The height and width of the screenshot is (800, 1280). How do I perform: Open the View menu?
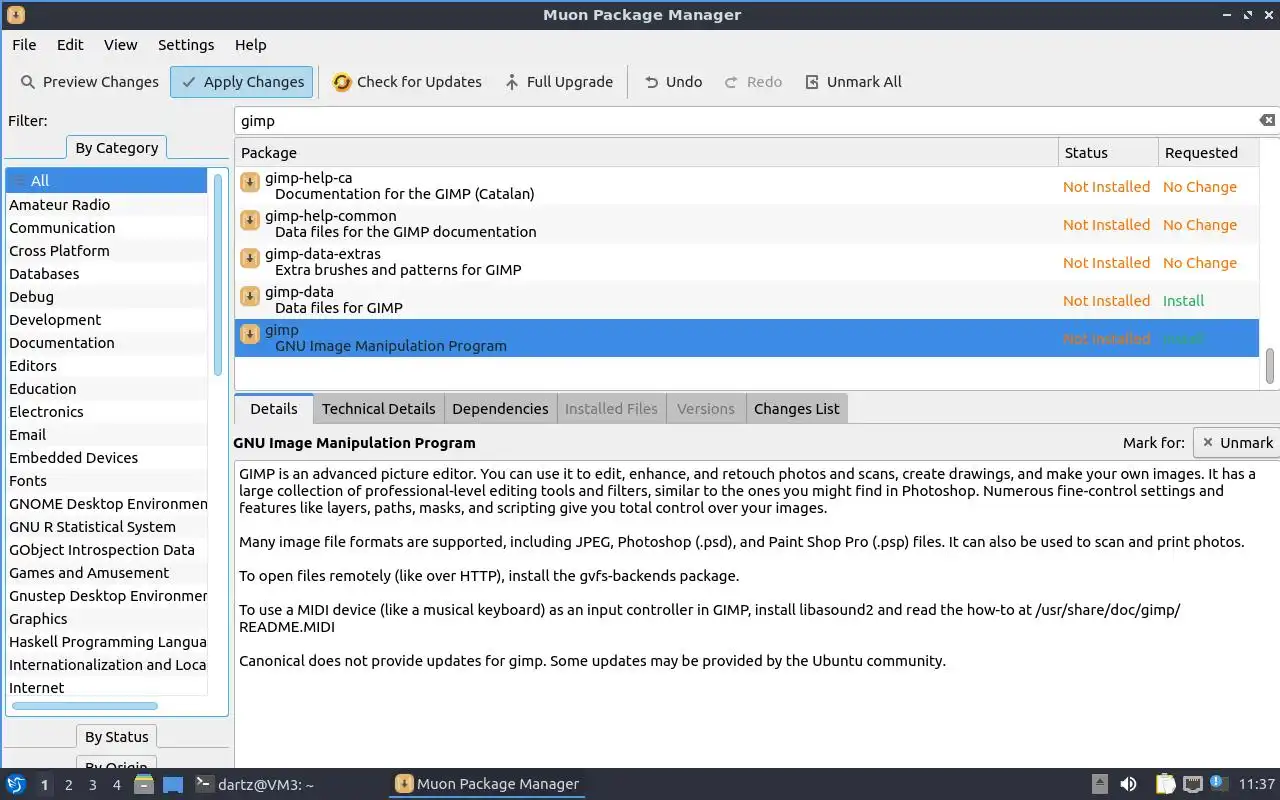click(x=121, y=45)
